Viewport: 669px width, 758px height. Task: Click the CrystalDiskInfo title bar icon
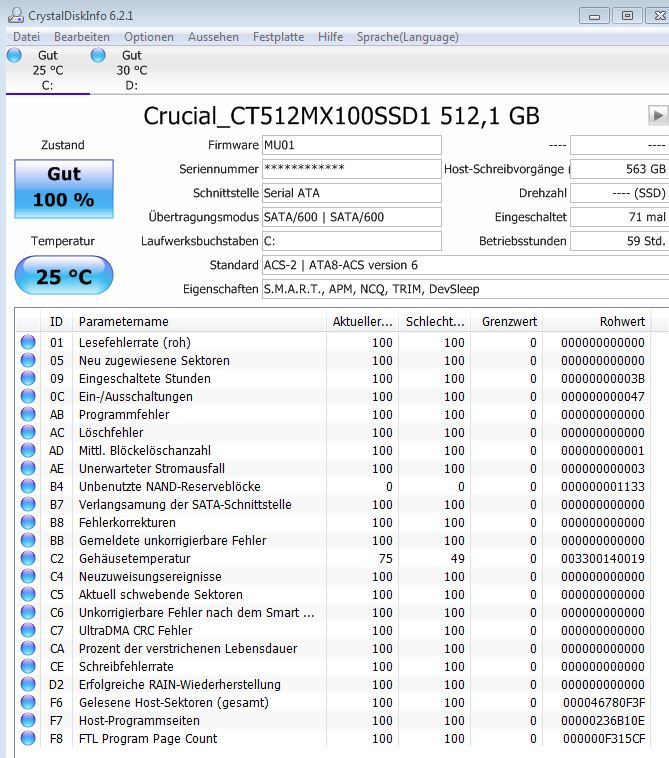15,15
